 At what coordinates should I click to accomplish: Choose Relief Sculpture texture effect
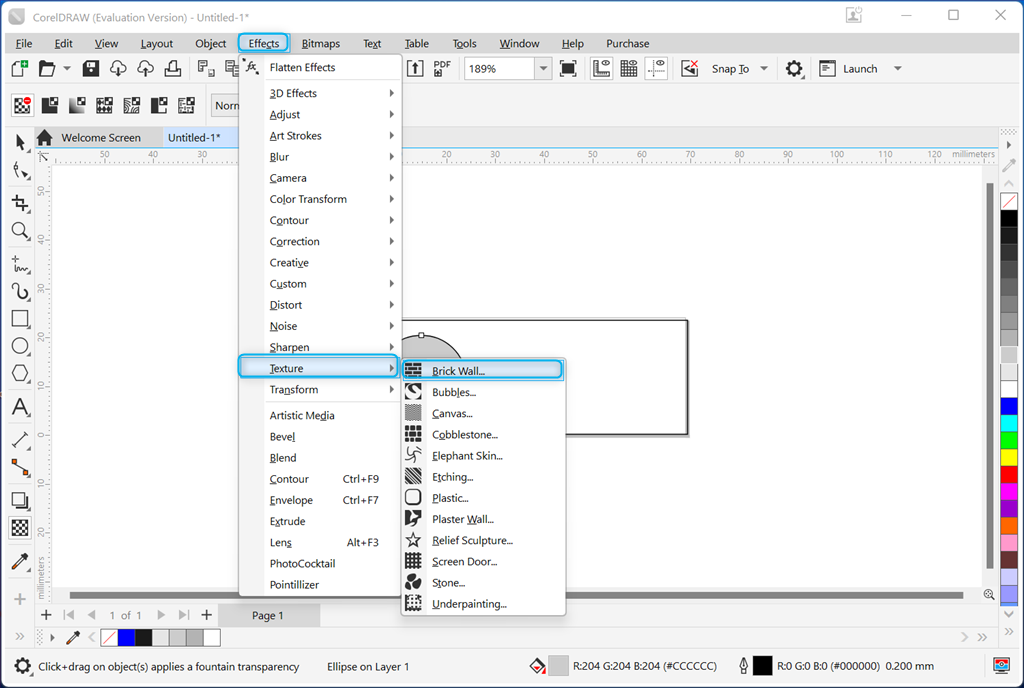pos(483,540)
